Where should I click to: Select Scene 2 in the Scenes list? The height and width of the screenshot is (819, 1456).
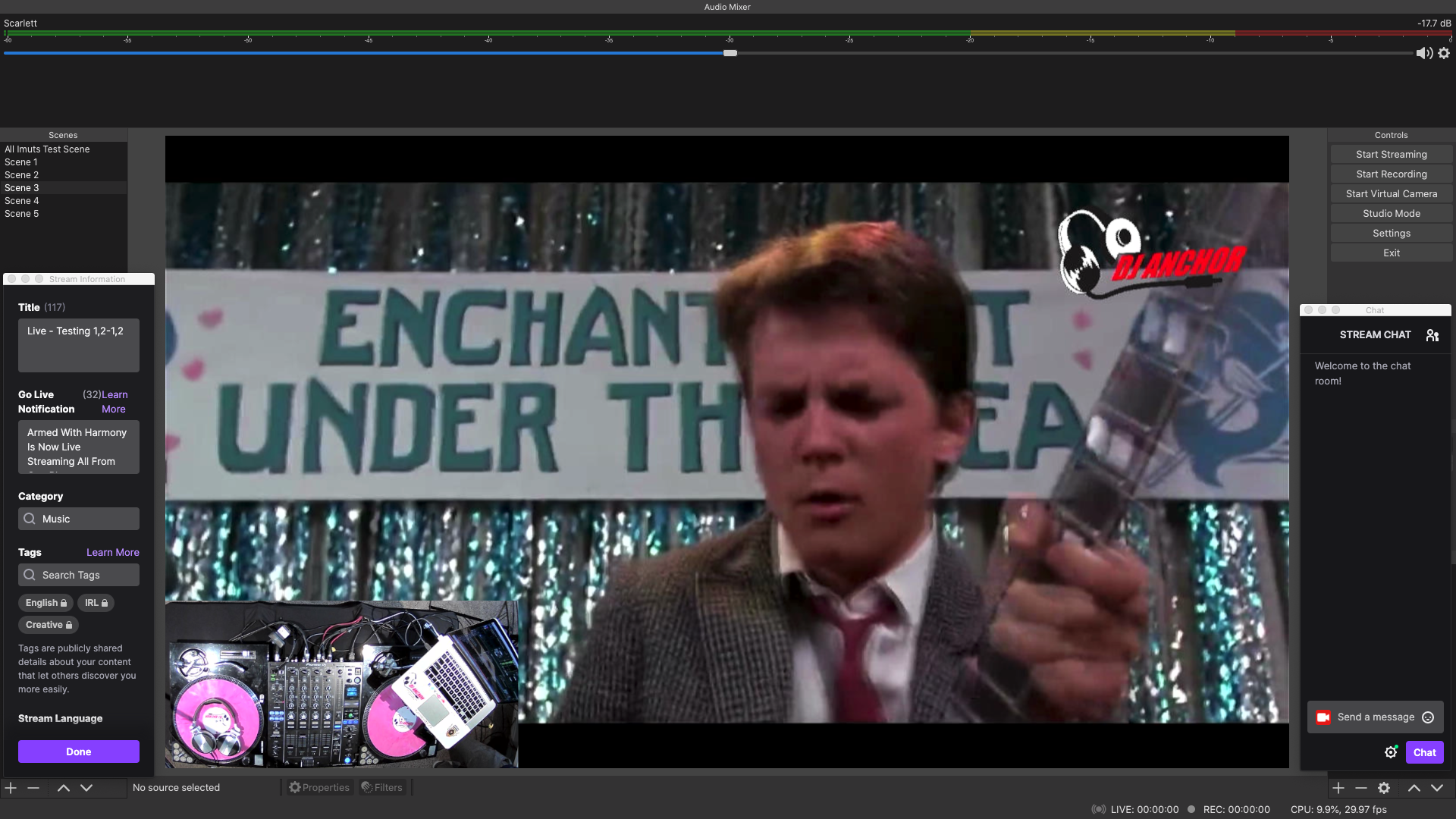coord(64,175)
